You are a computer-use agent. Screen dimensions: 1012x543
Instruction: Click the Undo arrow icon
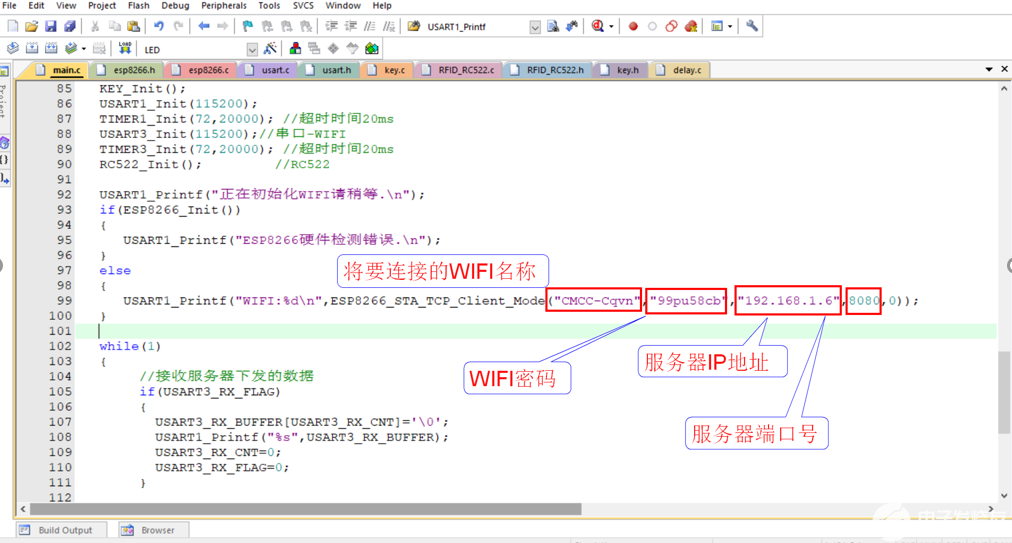point(159,26)
